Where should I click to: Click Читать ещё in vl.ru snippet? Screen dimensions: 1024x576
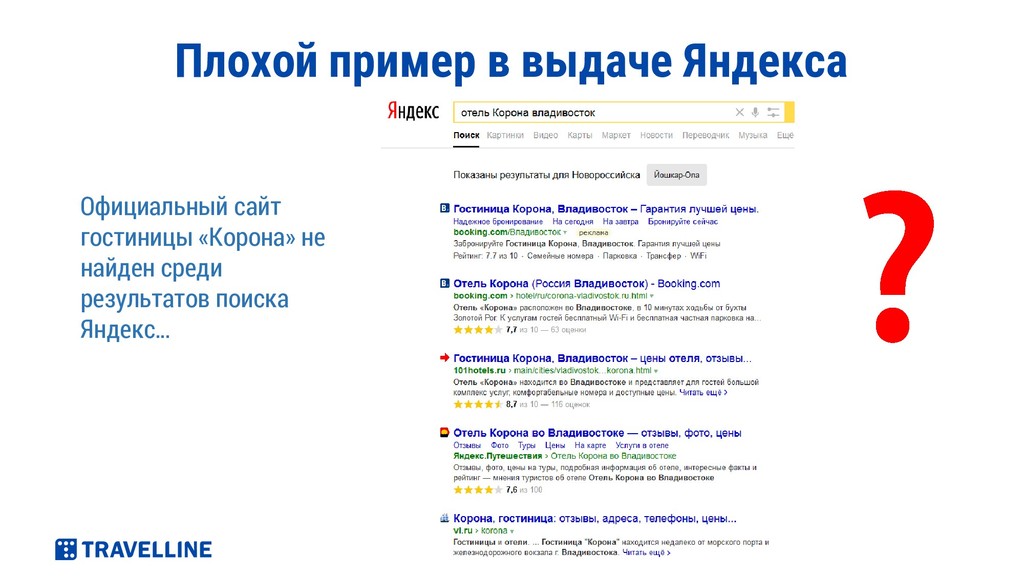point(646,552)
